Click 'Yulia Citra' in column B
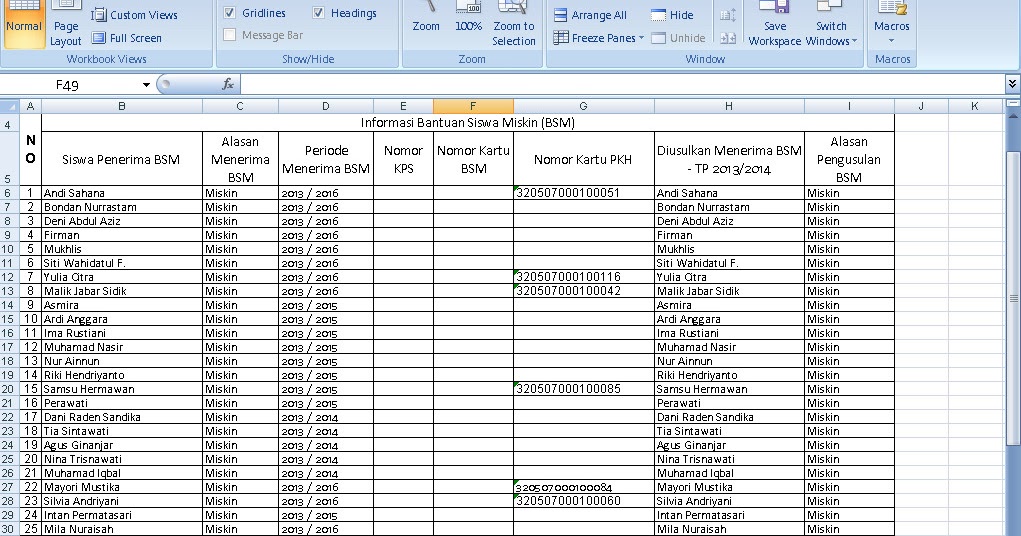The image size is (1021, 536). click(x=122, y=277)
